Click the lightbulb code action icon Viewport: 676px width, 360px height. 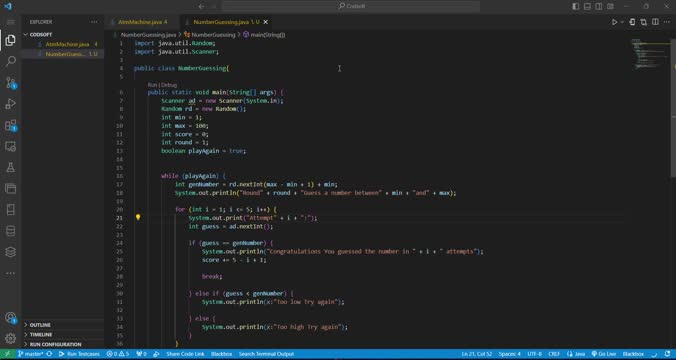click(138, 217)
